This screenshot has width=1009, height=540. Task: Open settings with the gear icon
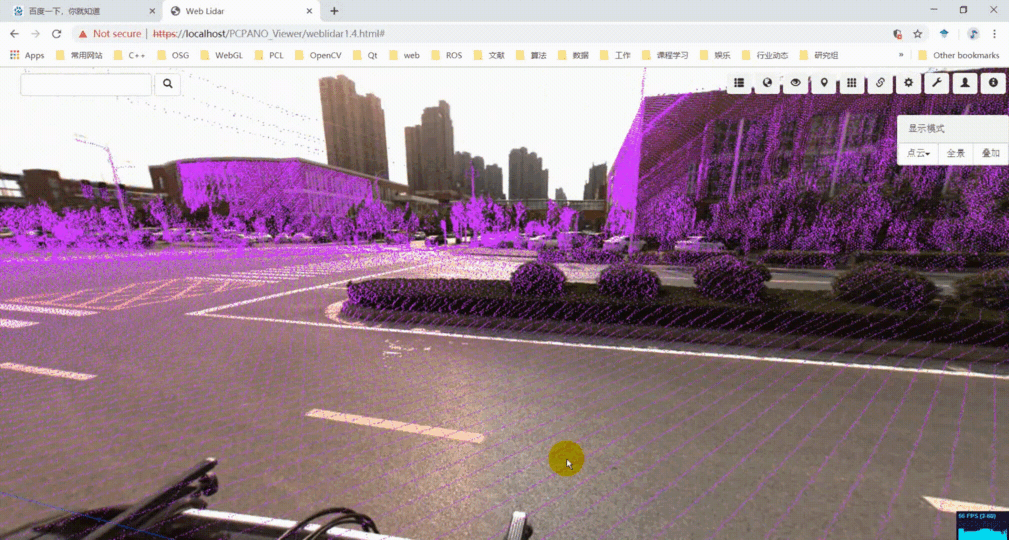908,83
